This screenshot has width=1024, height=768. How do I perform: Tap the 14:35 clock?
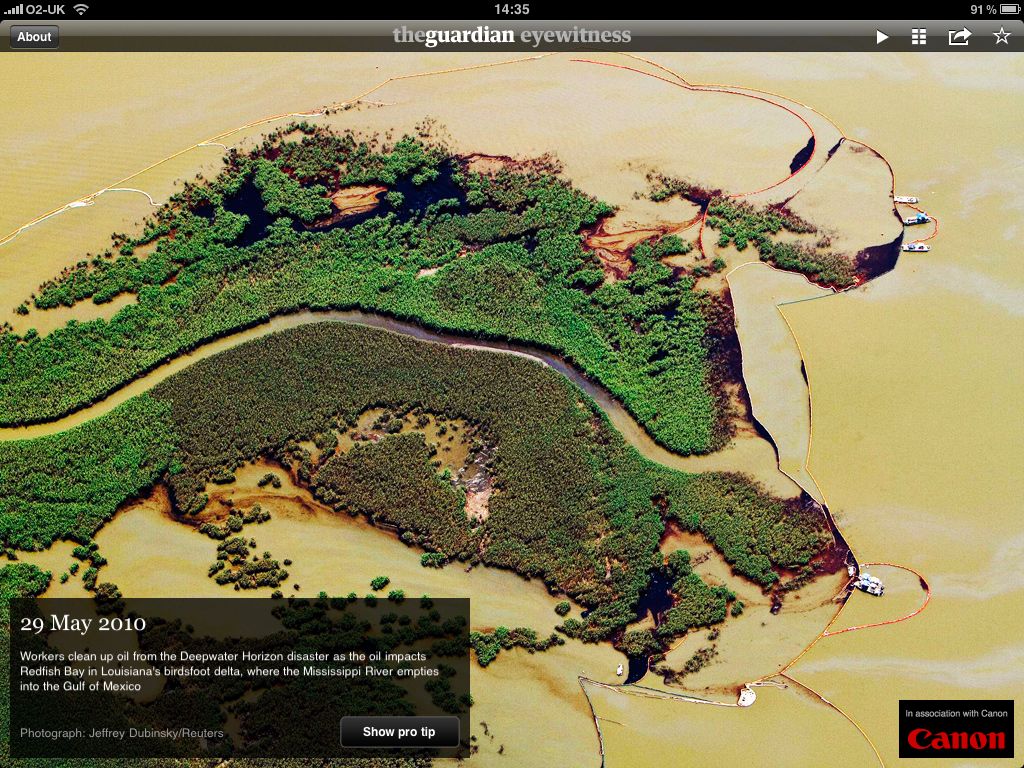(511, 9)
